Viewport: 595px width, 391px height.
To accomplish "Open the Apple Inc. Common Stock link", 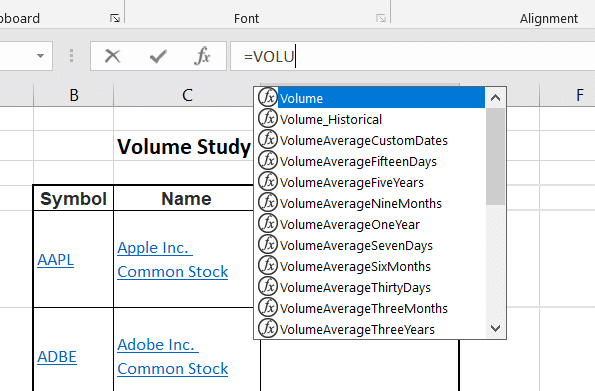I will click(x=173, y=260).
